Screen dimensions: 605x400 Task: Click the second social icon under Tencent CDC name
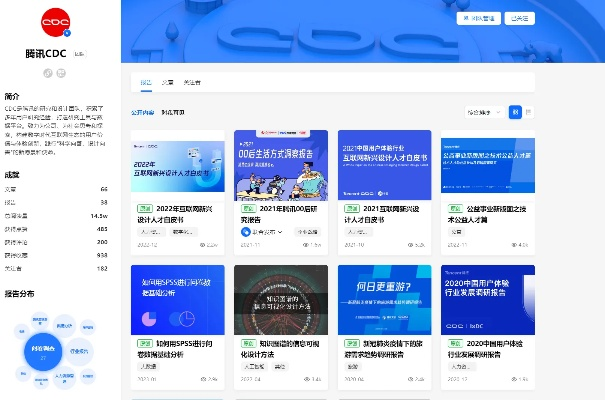point(61,73)
